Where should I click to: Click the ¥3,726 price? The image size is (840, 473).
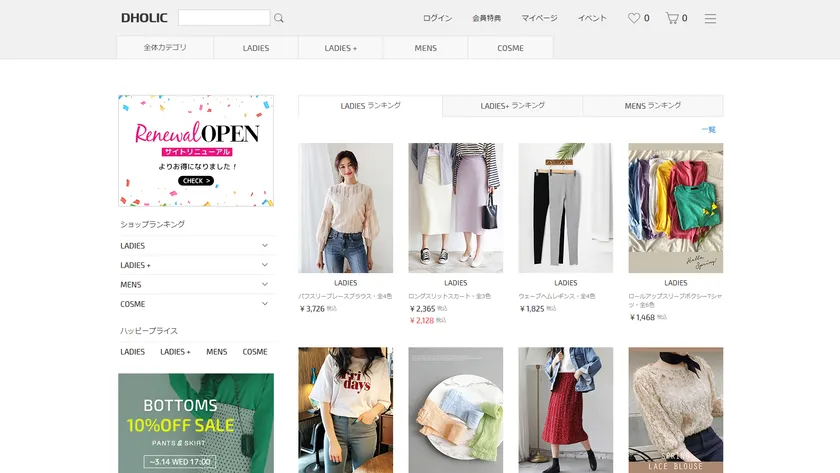click(312, 309)
